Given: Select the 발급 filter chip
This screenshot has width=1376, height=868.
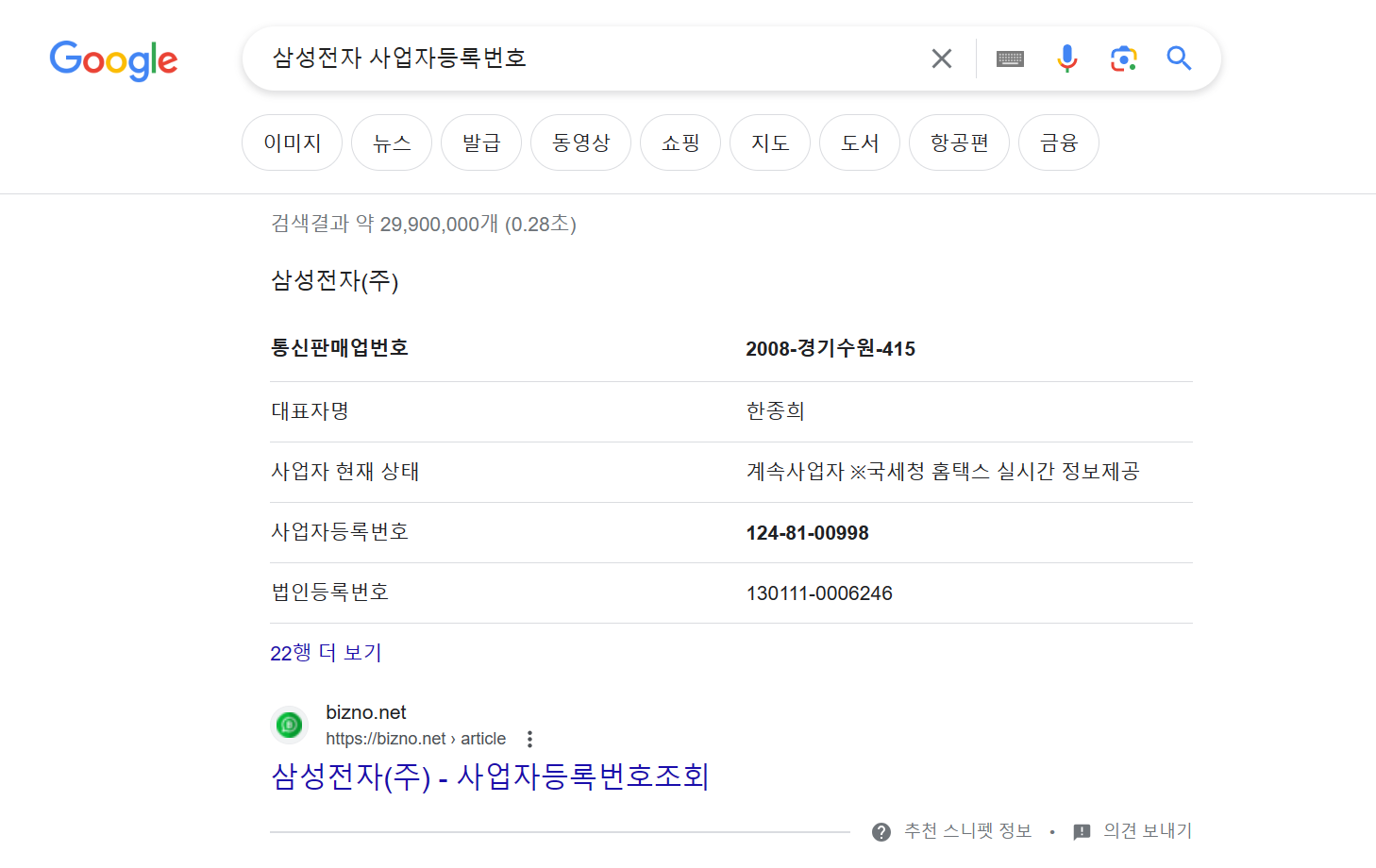Looking at the screenshot, I should click(481, 142).
